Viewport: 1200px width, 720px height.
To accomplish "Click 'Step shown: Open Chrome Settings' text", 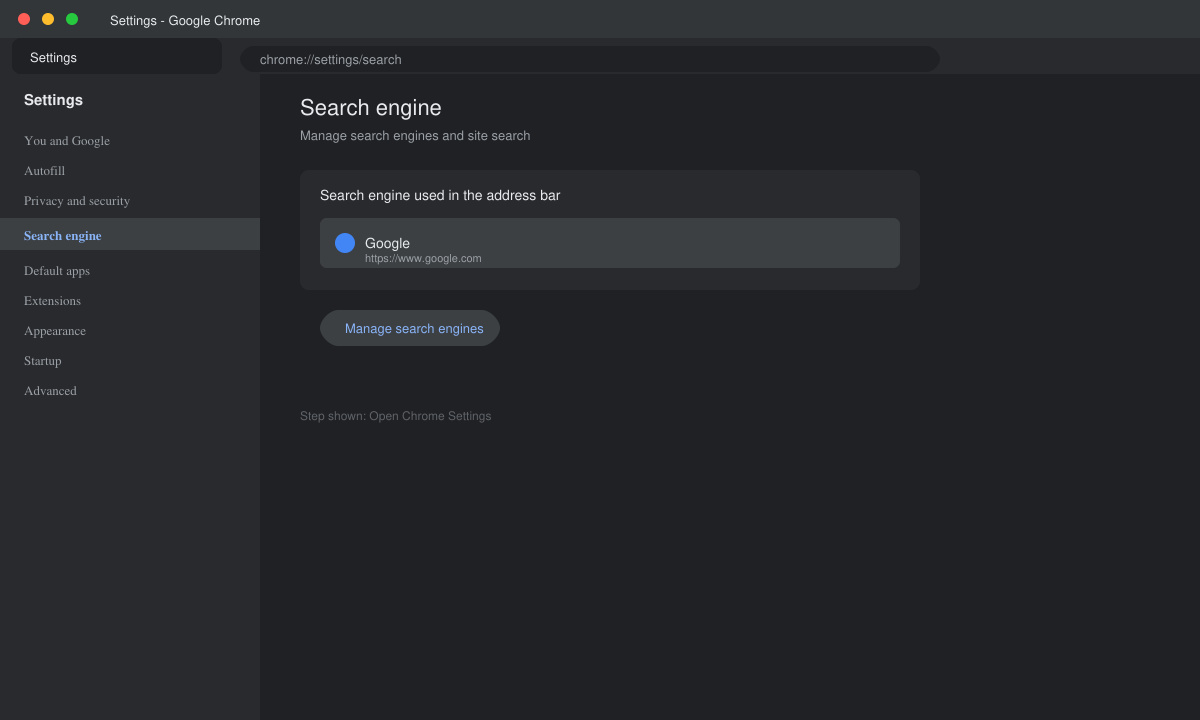I will [x=395, y=416].
